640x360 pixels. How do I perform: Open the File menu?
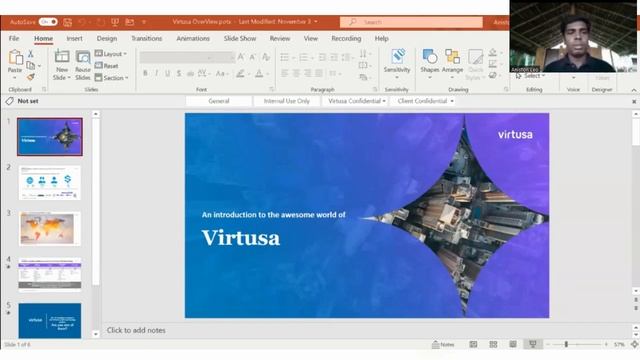[x=14, y=38]
